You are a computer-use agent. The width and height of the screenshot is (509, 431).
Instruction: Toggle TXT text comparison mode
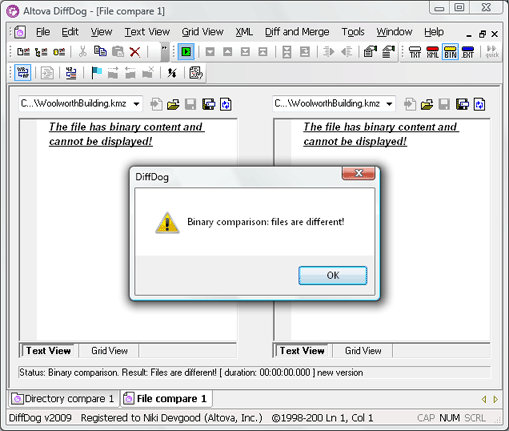415,52
